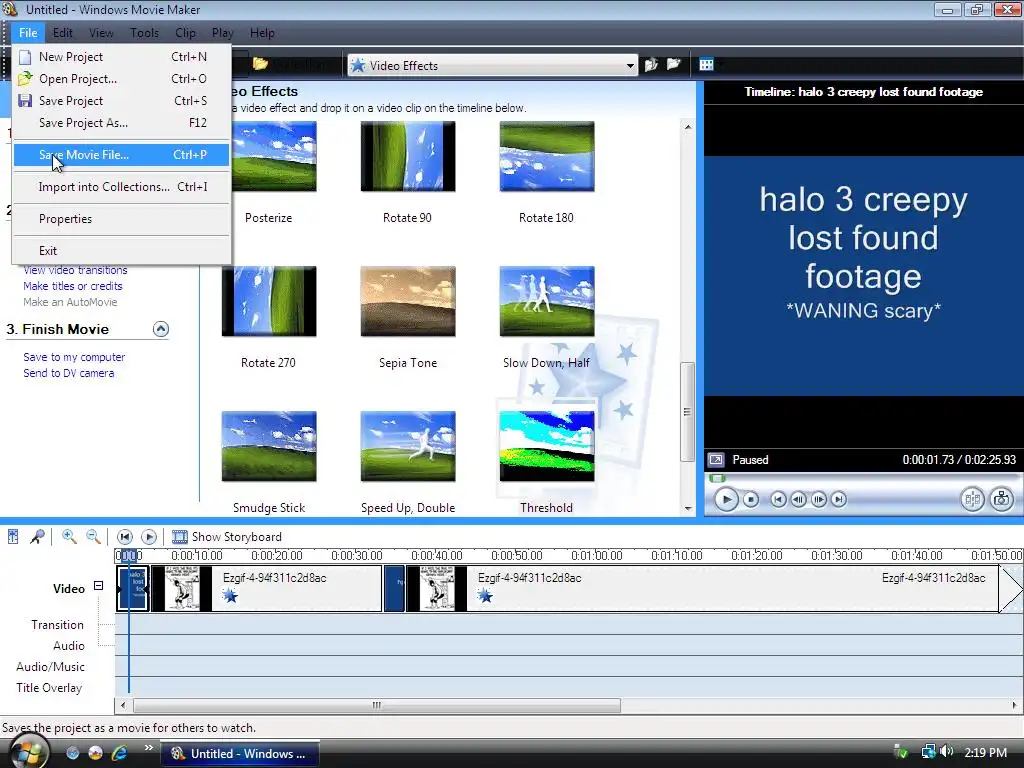Click the timeline horizontal scrollbar thumb
1024x768 pixels.
coord(377,705)
